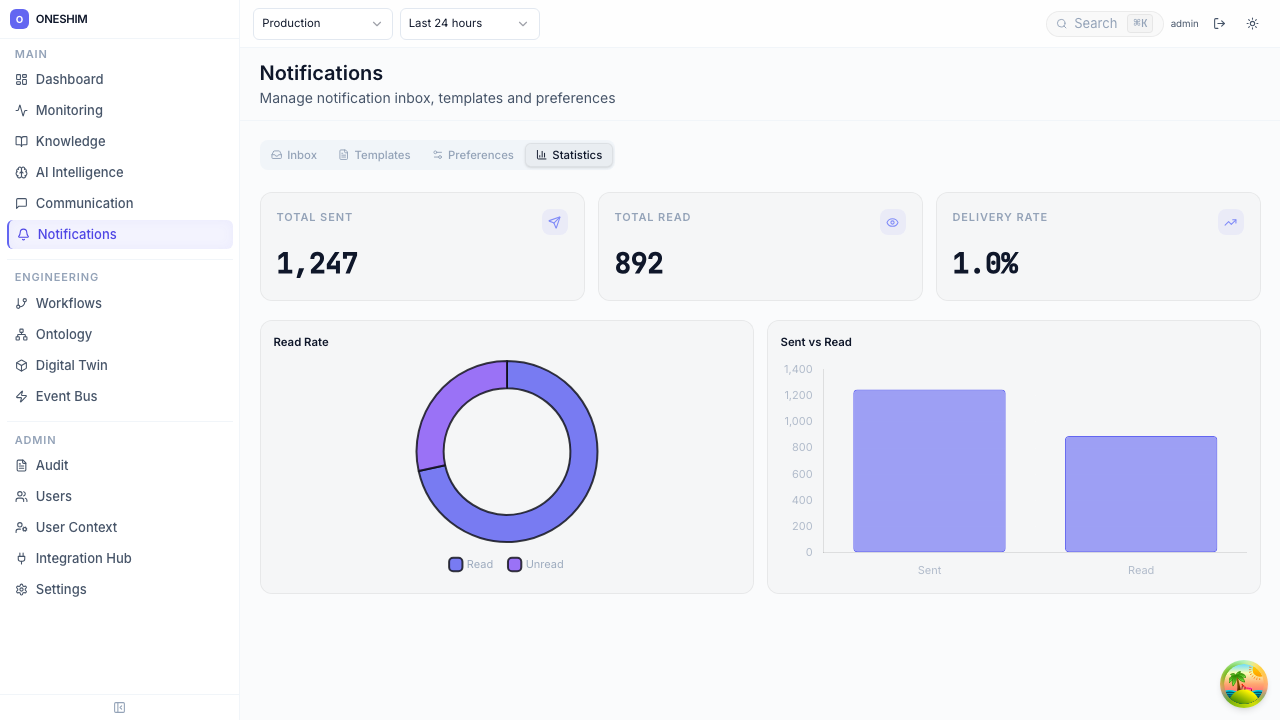Toggle the Unread series in chart legend
This screenshot has width=1280, height=720.
click(x=535, y=564)
